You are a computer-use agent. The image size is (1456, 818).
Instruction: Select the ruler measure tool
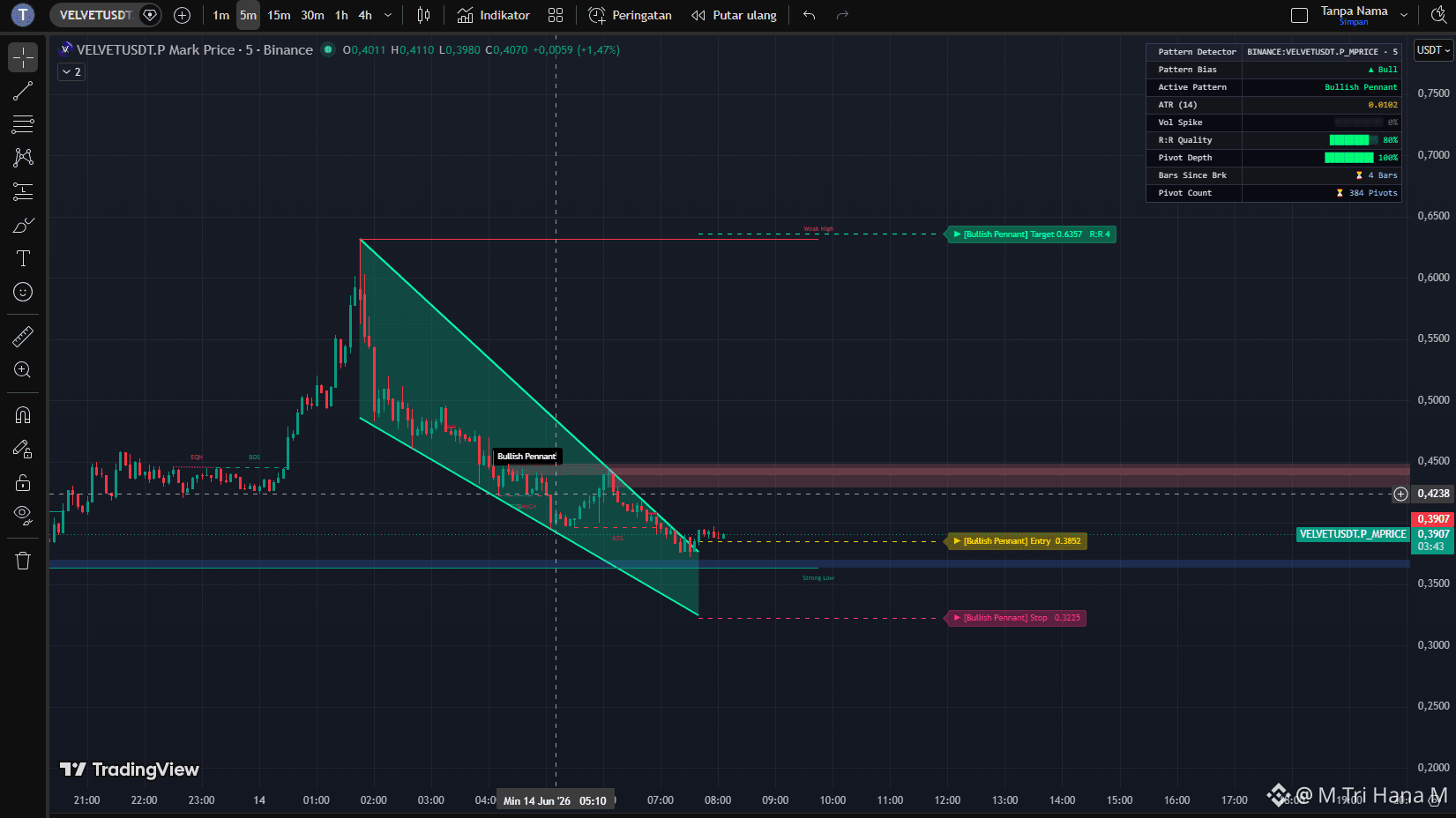[23, 336]
